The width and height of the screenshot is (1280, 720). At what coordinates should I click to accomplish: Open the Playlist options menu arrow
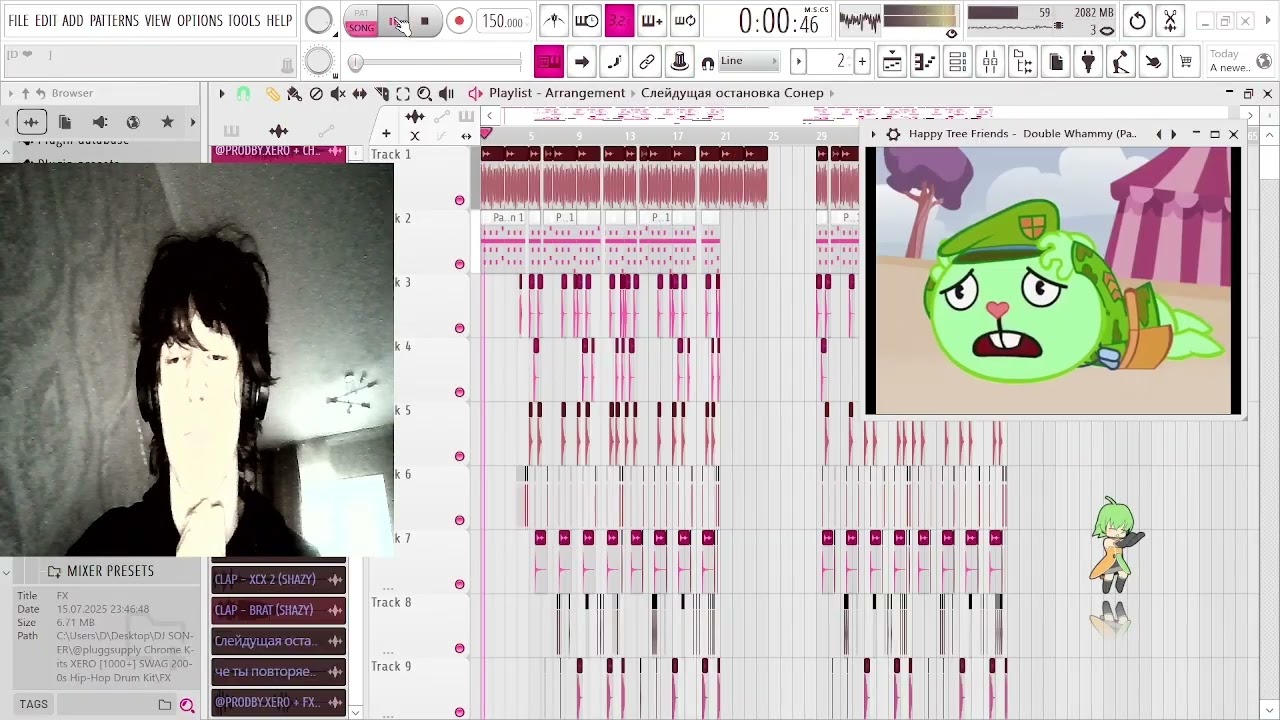pos(222,93)
